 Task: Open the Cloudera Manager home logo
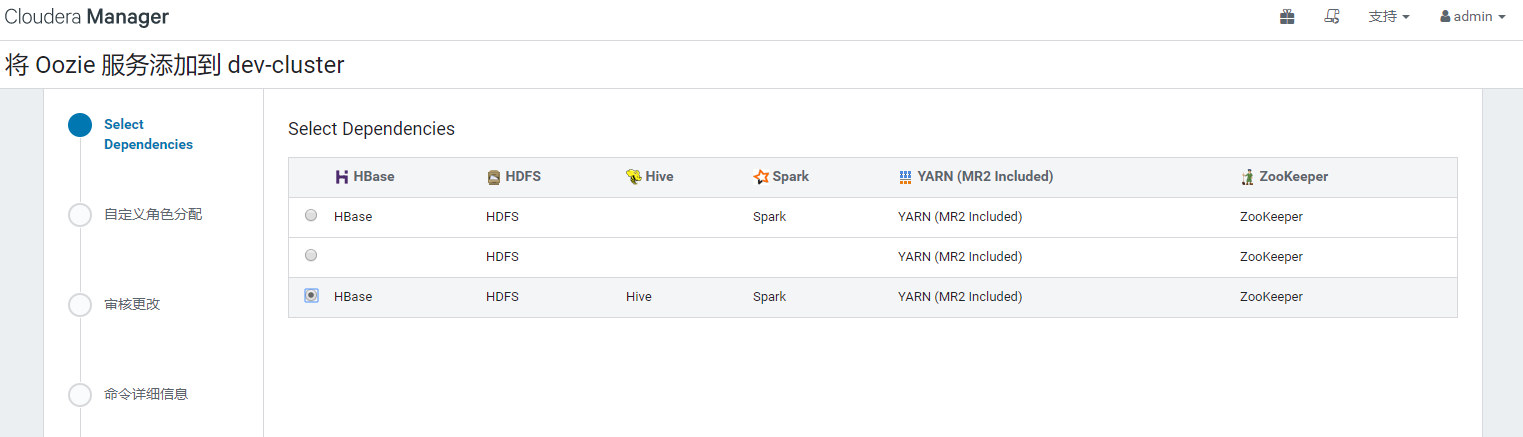pyautogui.click(x=87, y=17)
